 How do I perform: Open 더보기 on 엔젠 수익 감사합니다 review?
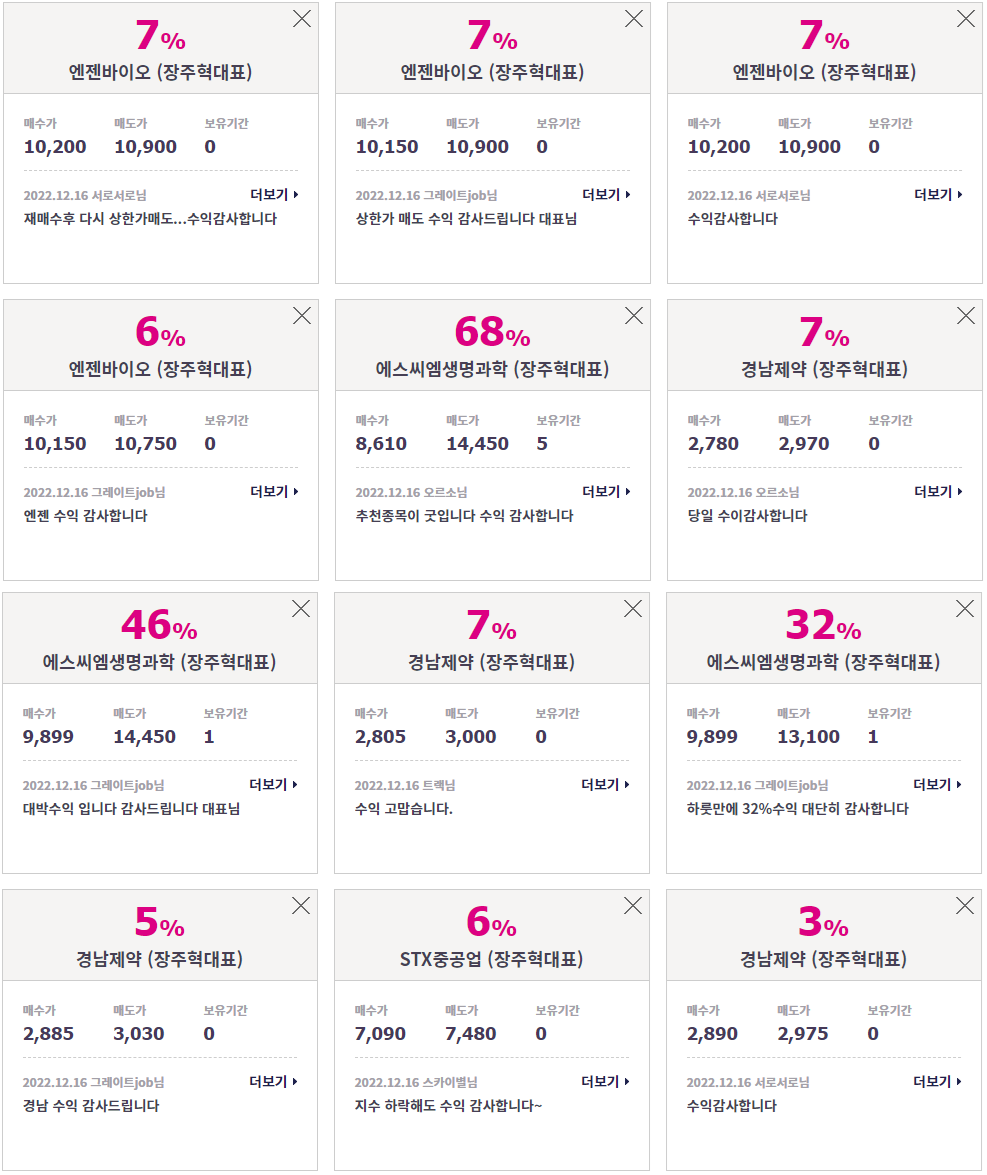[x=274, y=492]
